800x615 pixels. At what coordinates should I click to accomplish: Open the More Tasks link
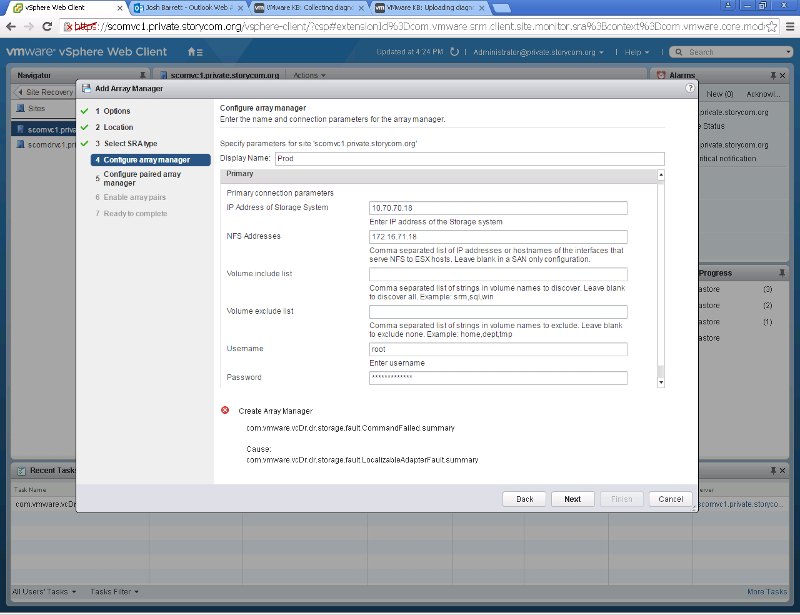[x=767, y=592]
